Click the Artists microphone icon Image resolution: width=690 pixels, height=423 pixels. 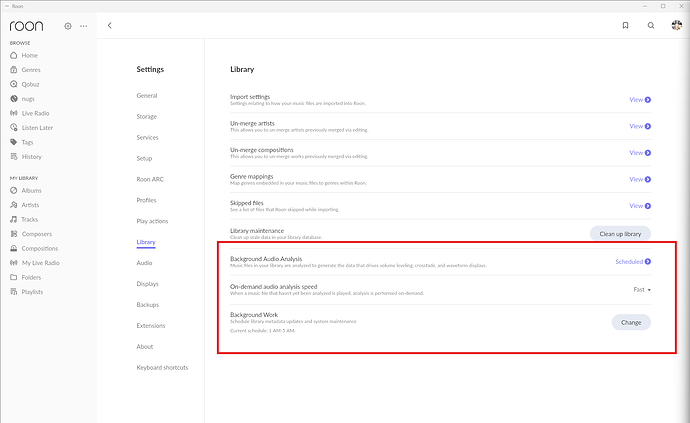pyautogui.click(x=14, y=205)
